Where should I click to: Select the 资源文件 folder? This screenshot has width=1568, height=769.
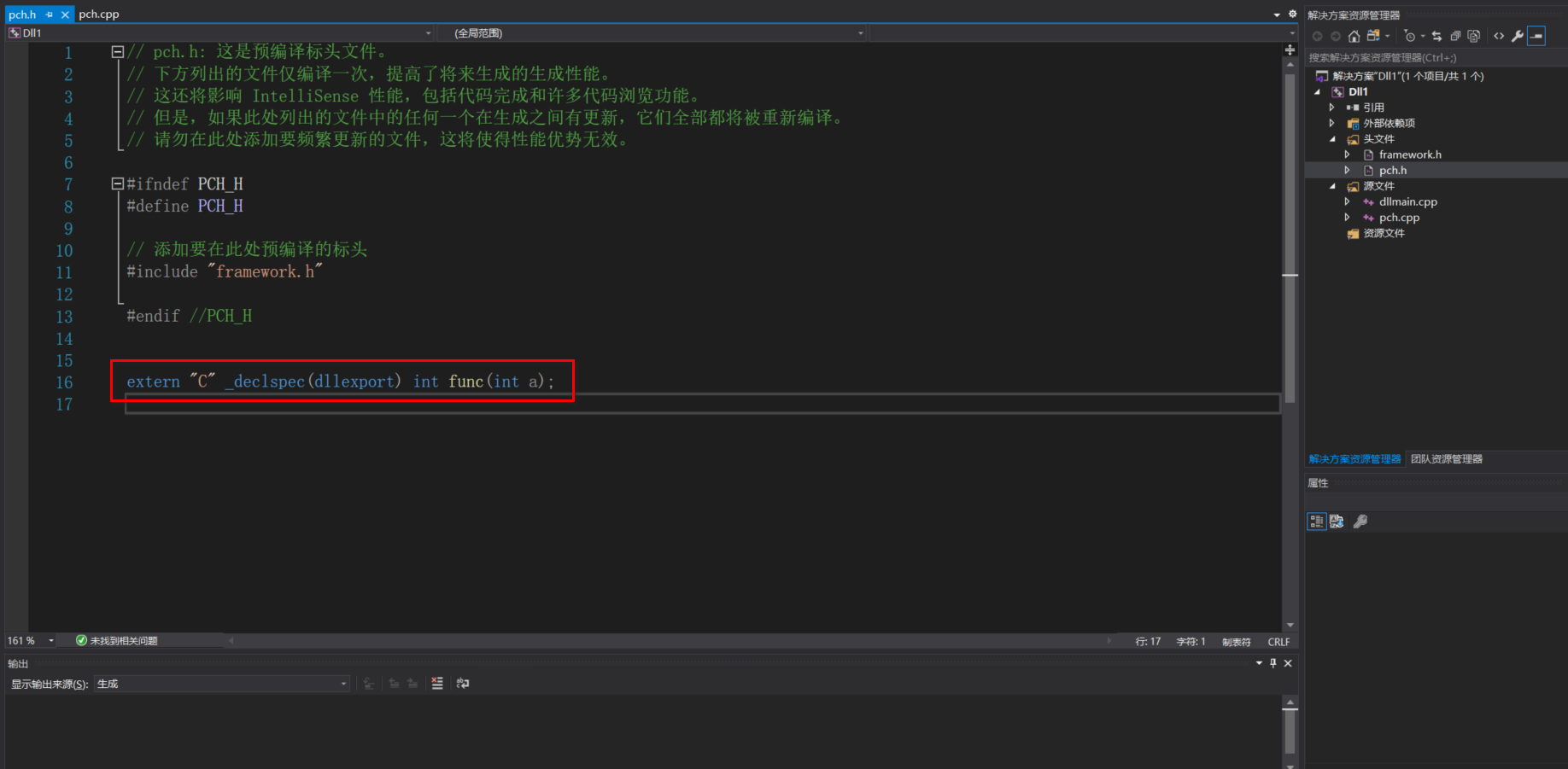[1383, 233]
